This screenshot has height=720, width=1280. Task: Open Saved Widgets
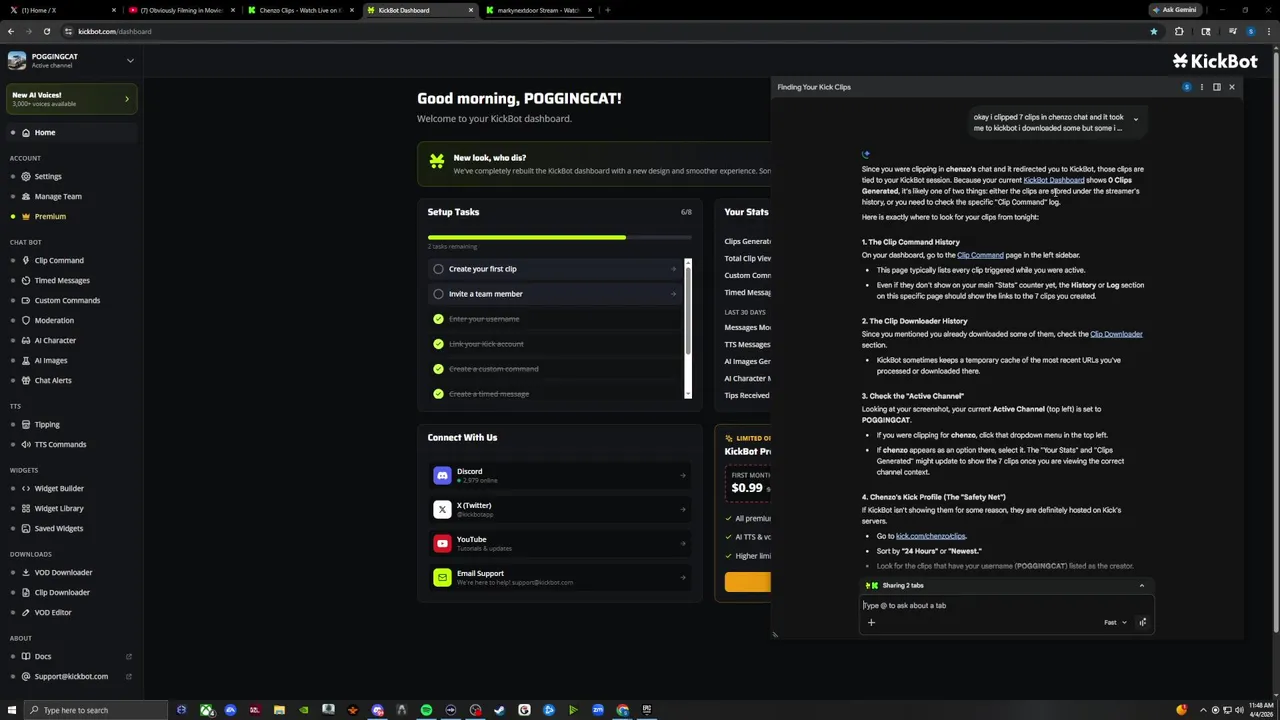[70, 528]
